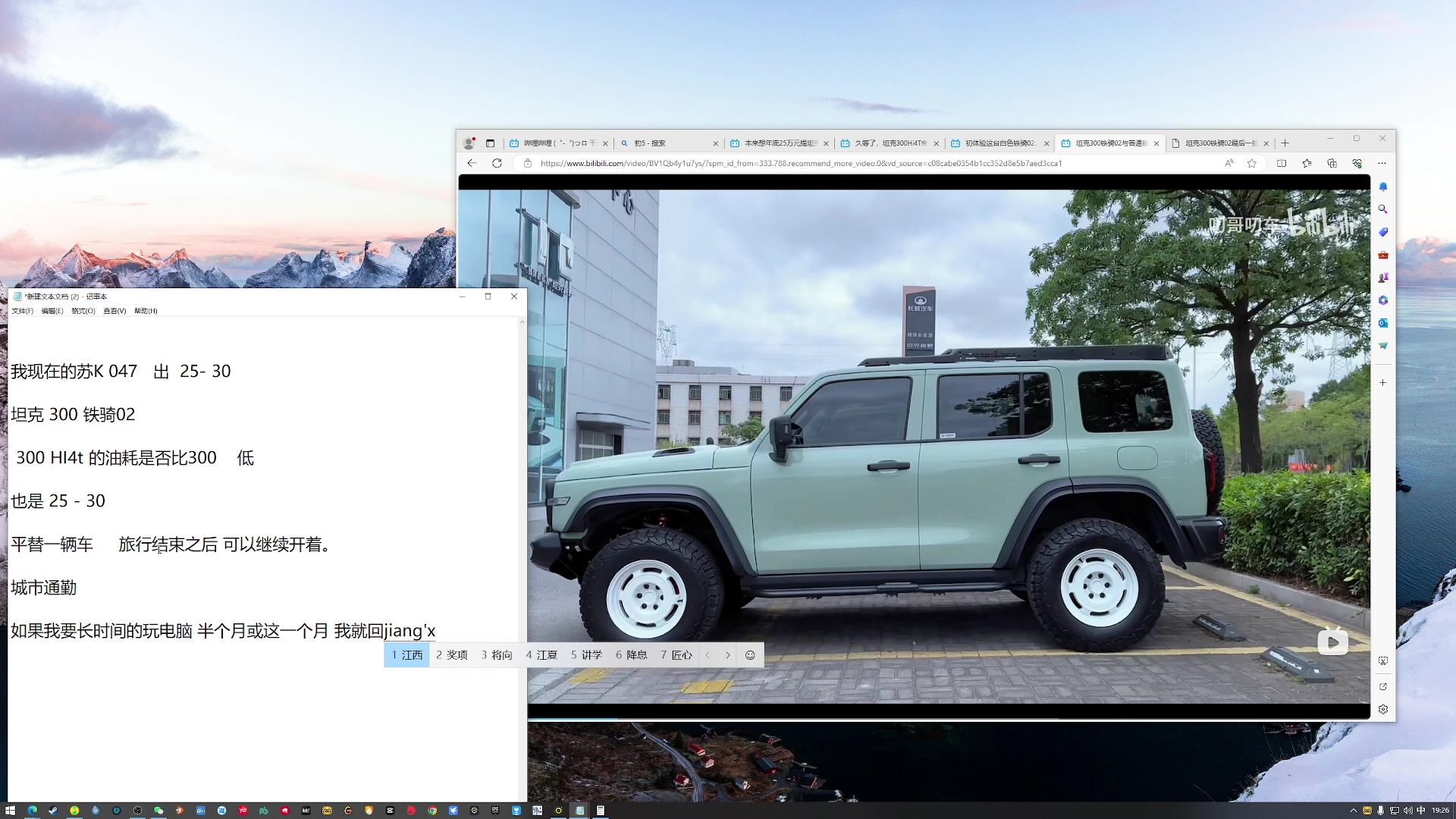The width and height of the screenshot is (1456, 819).
Task: Expand hidden system tray icons chevron
Action: tap(1353, 810)
